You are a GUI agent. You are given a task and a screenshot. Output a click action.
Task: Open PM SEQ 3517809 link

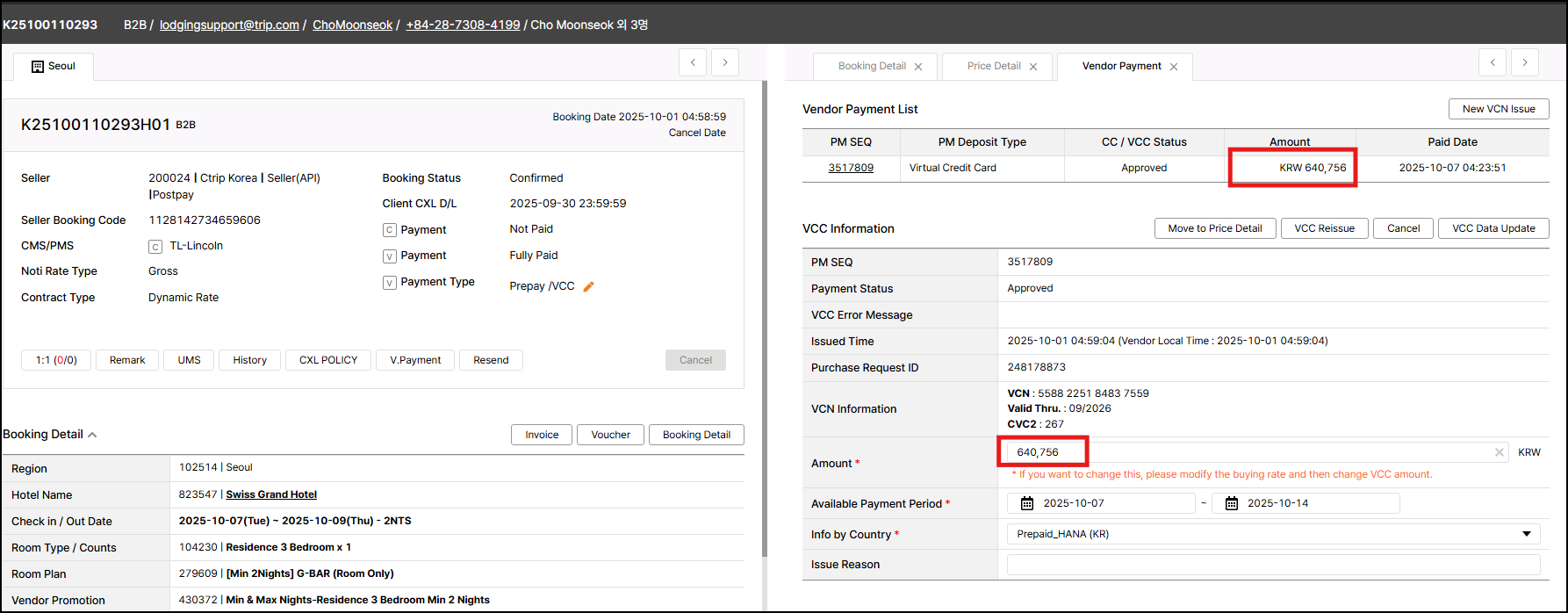tap(850, 168)
